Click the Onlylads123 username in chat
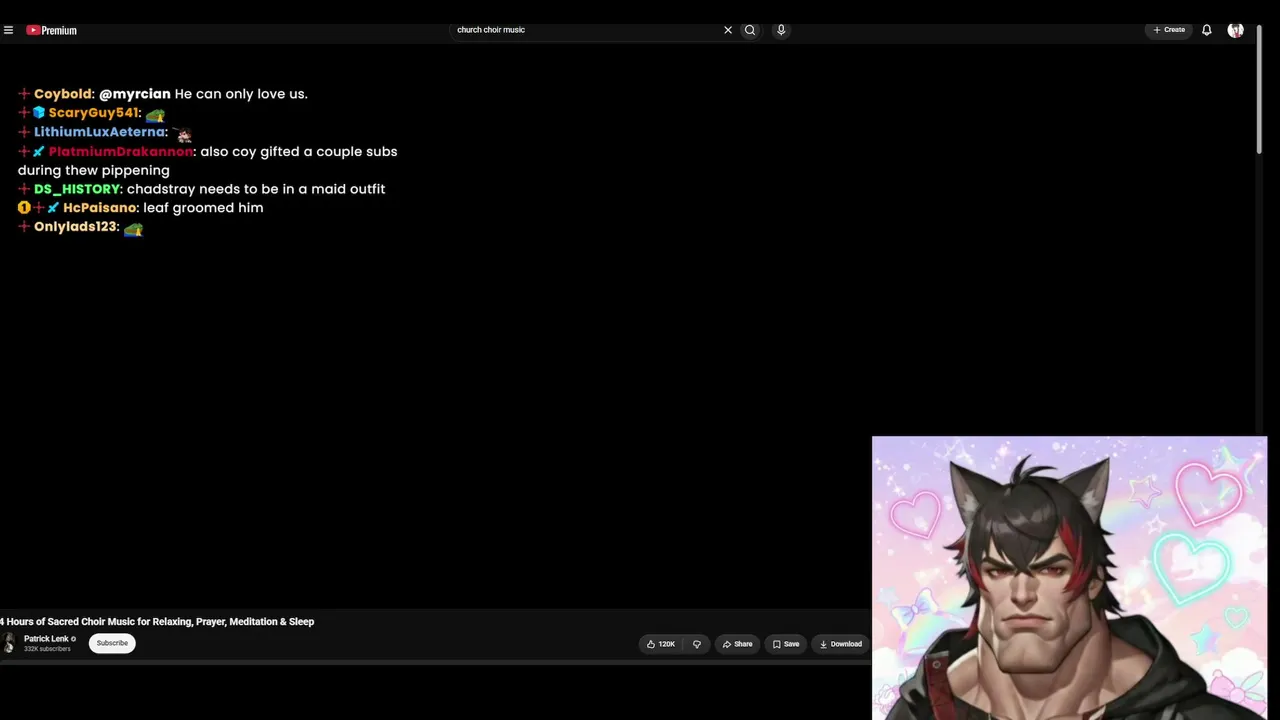 [x=75, y=227]
